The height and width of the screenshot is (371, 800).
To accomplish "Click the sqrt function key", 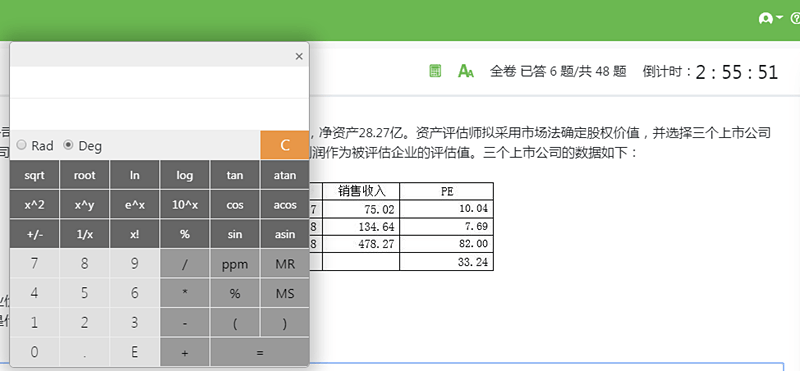I will coord(35,175).
